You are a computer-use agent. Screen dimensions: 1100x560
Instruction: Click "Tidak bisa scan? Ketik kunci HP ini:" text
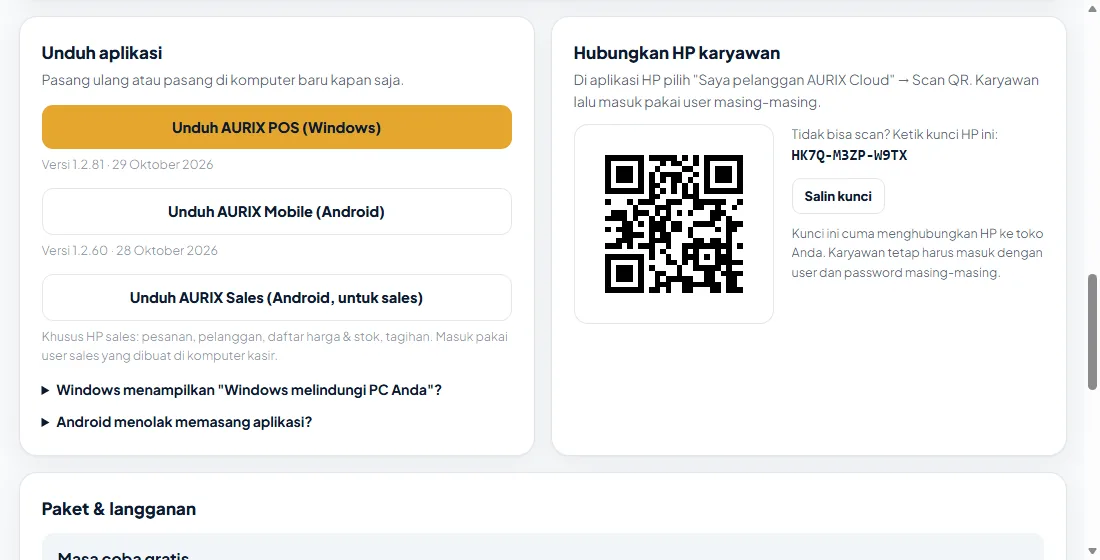[894, 134]
